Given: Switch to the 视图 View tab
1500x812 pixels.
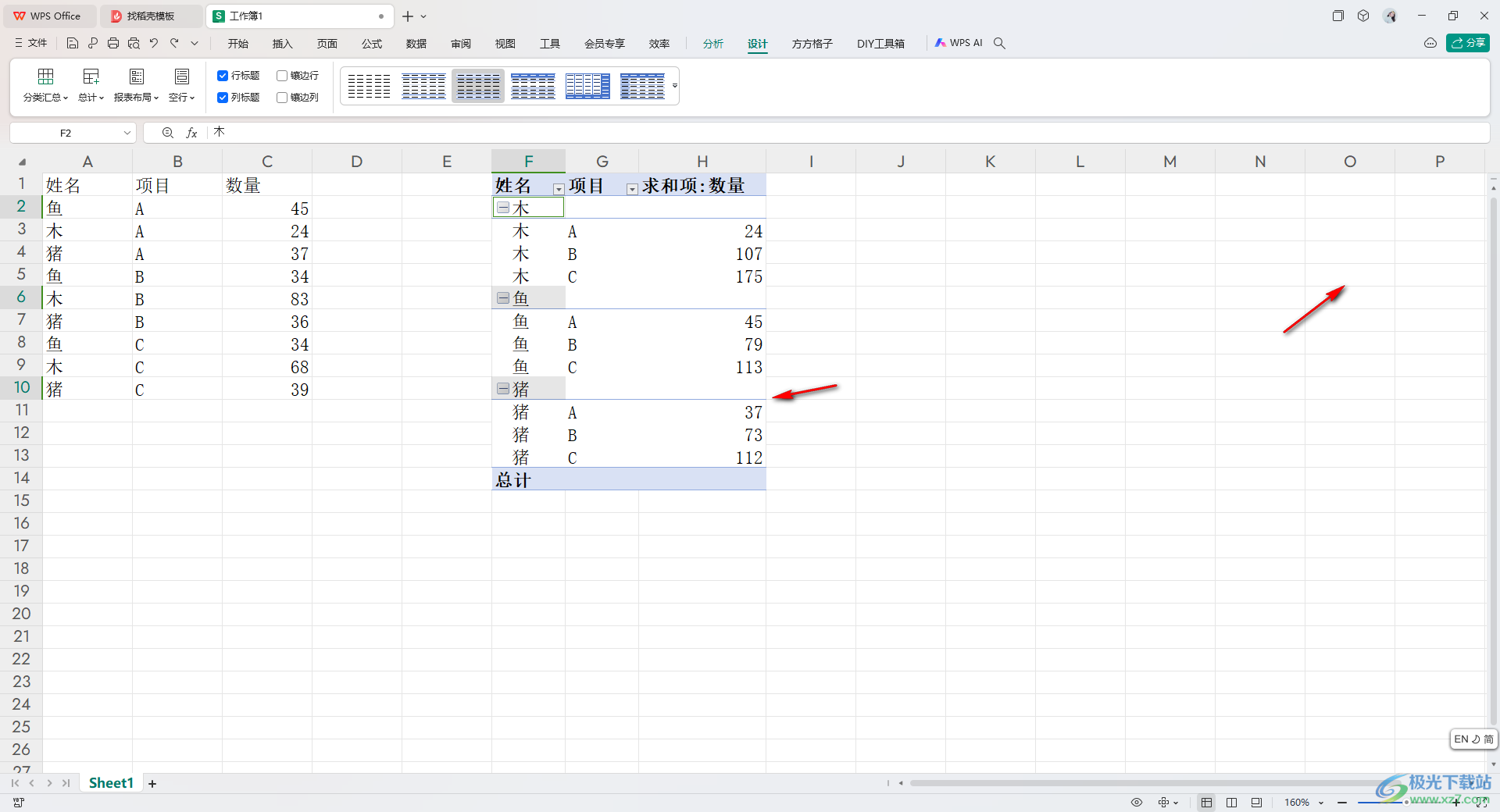Looking at the screenshot, I should pos(505,44).
